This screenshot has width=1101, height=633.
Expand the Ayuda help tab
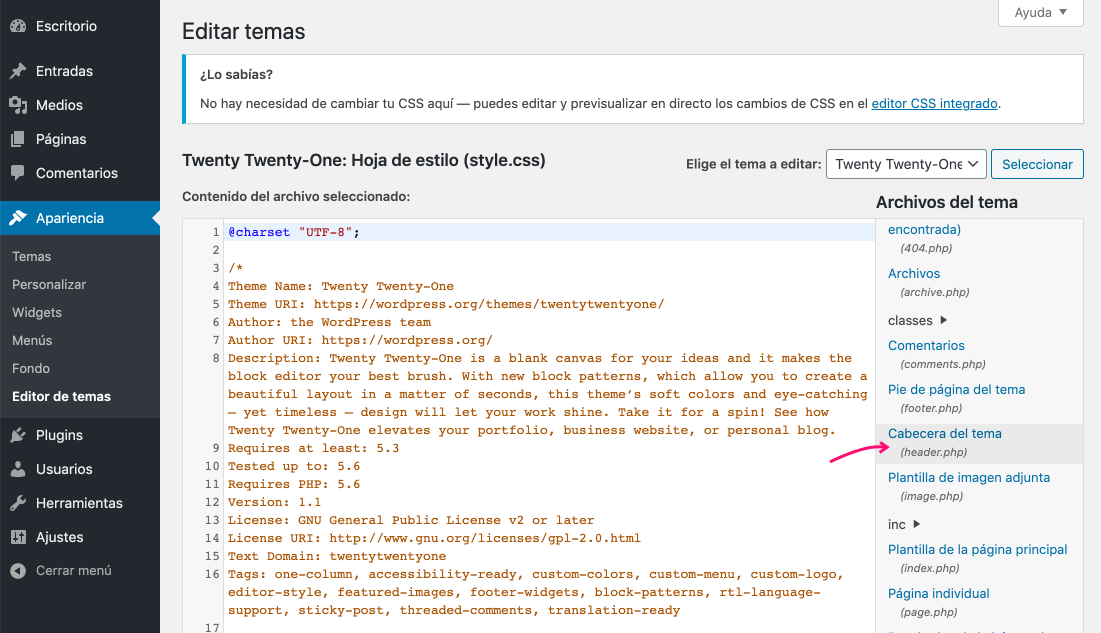click(x=1041, y=13)
